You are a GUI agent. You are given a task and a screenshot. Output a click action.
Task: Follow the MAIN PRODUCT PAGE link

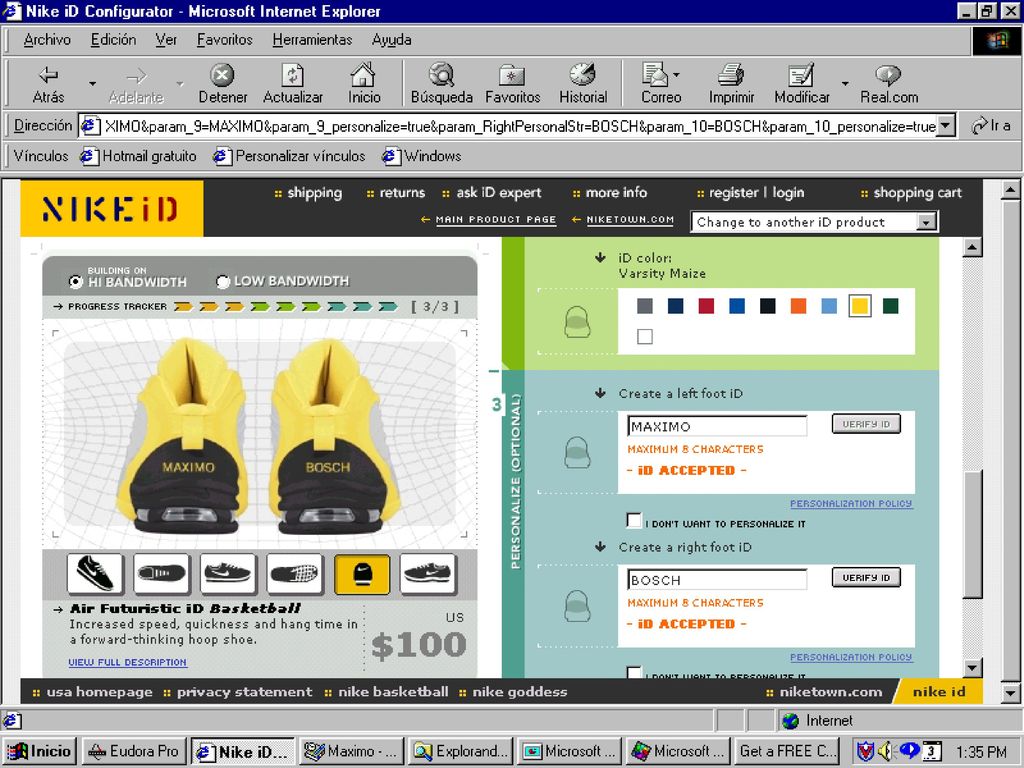coord(496,219)
